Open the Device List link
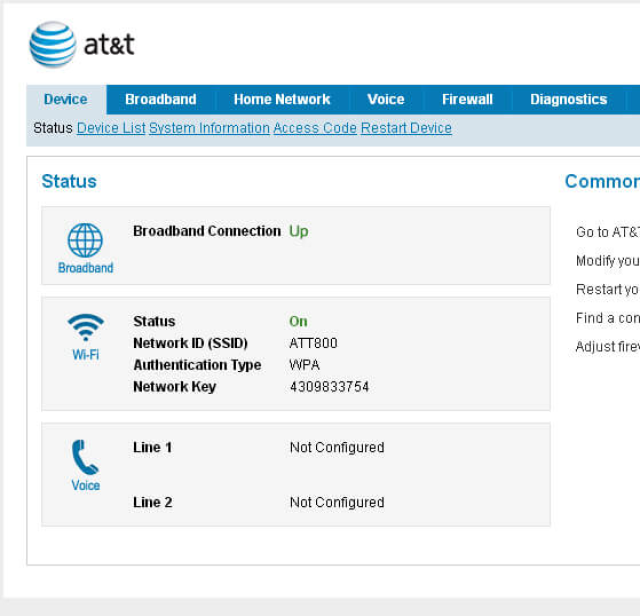The image size is (640, 616). click(x=111, y=128)
